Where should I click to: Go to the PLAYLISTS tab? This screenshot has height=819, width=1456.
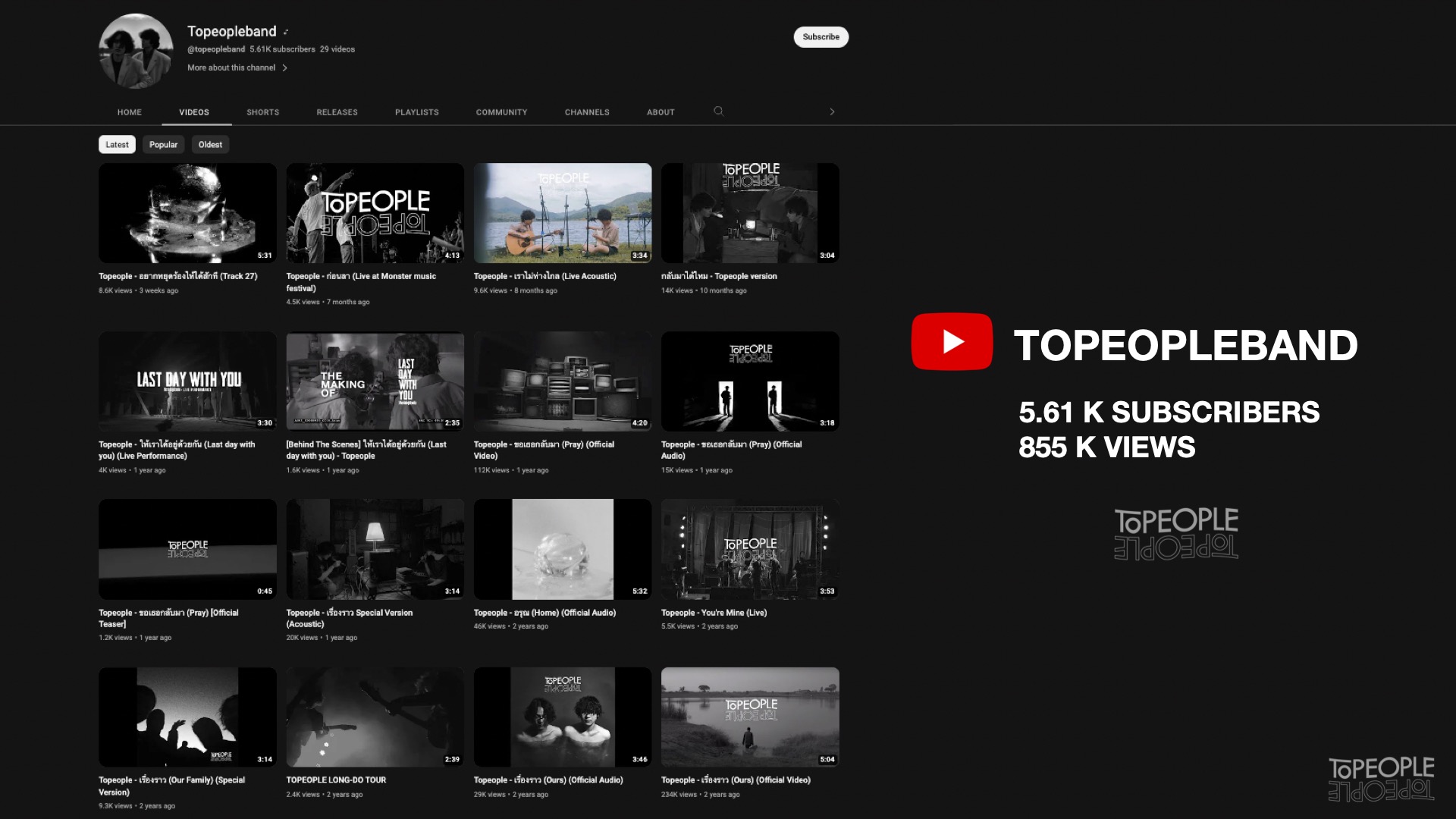(417, 112)
